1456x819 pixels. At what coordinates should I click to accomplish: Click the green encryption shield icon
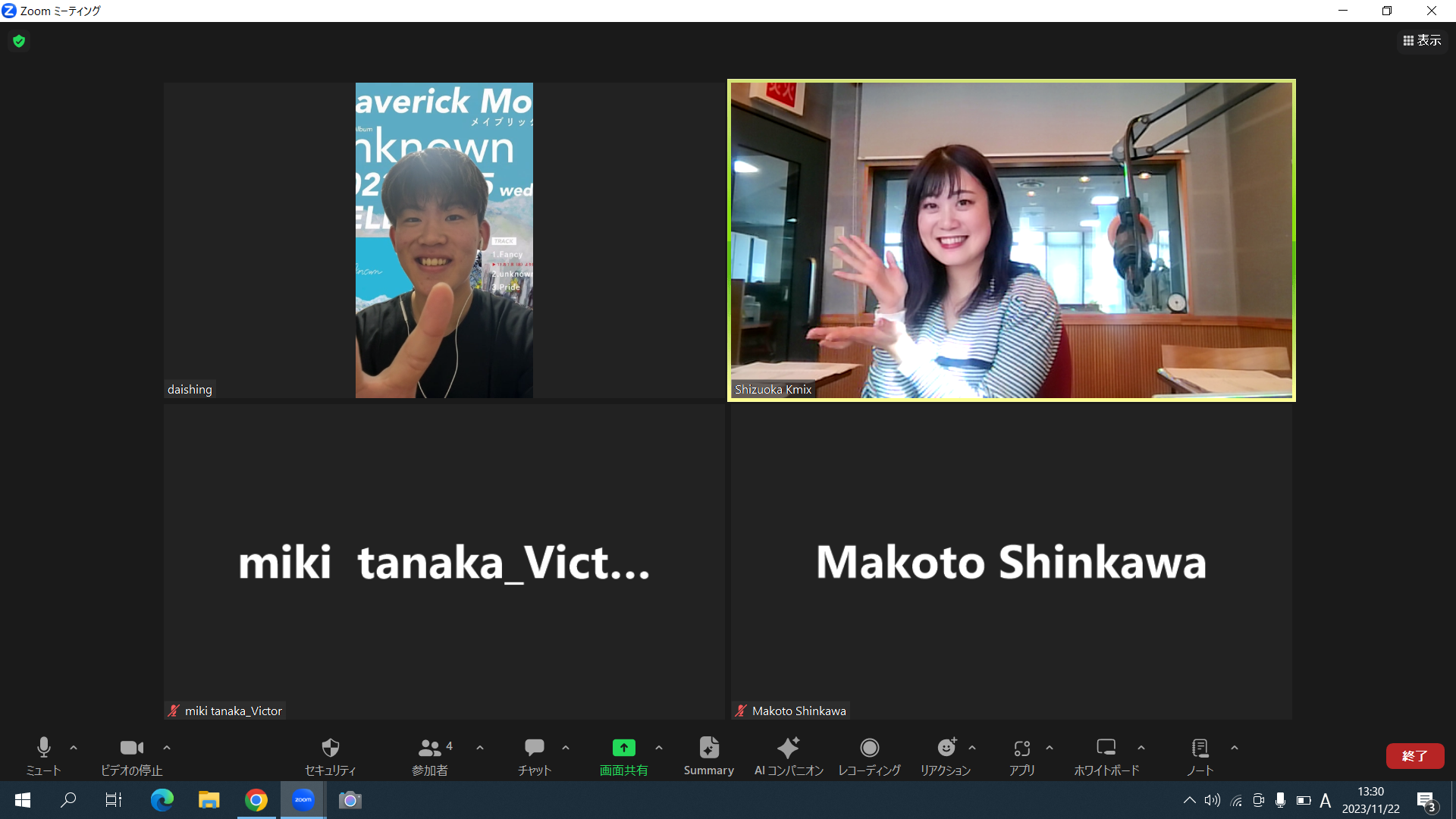click(19, 41)
